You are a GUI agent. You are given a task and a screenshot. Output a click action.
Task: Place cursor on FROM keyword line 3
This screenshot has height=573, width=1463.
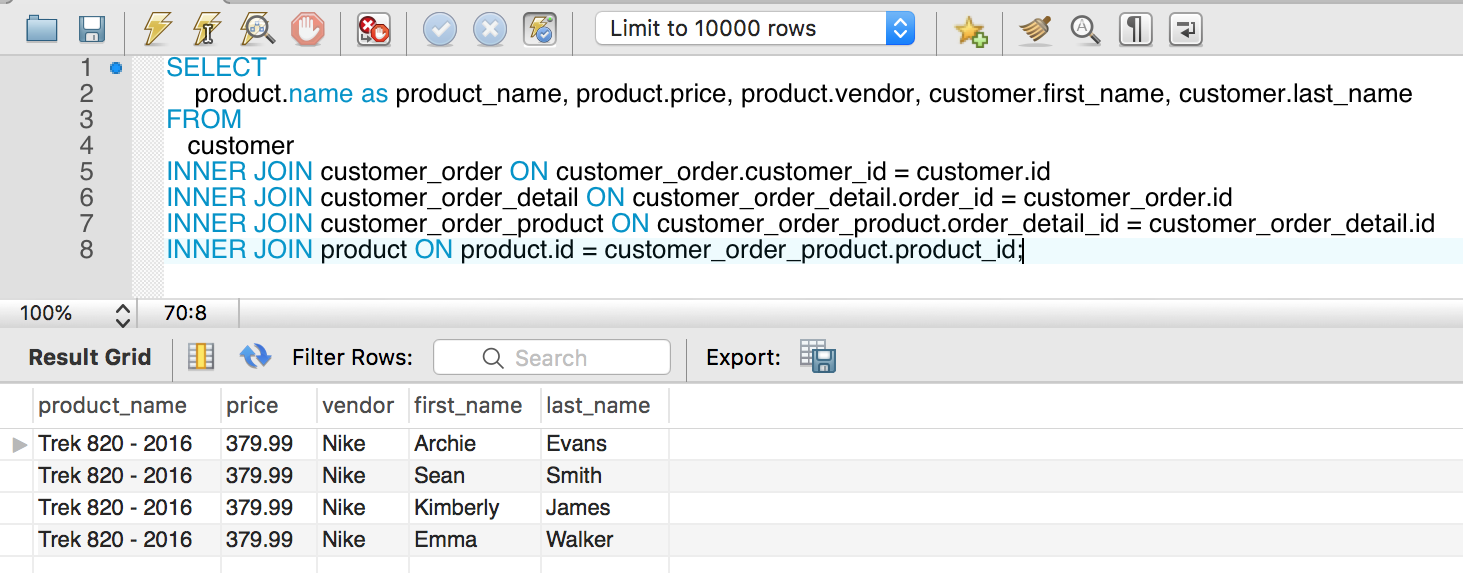coord(204,120)
